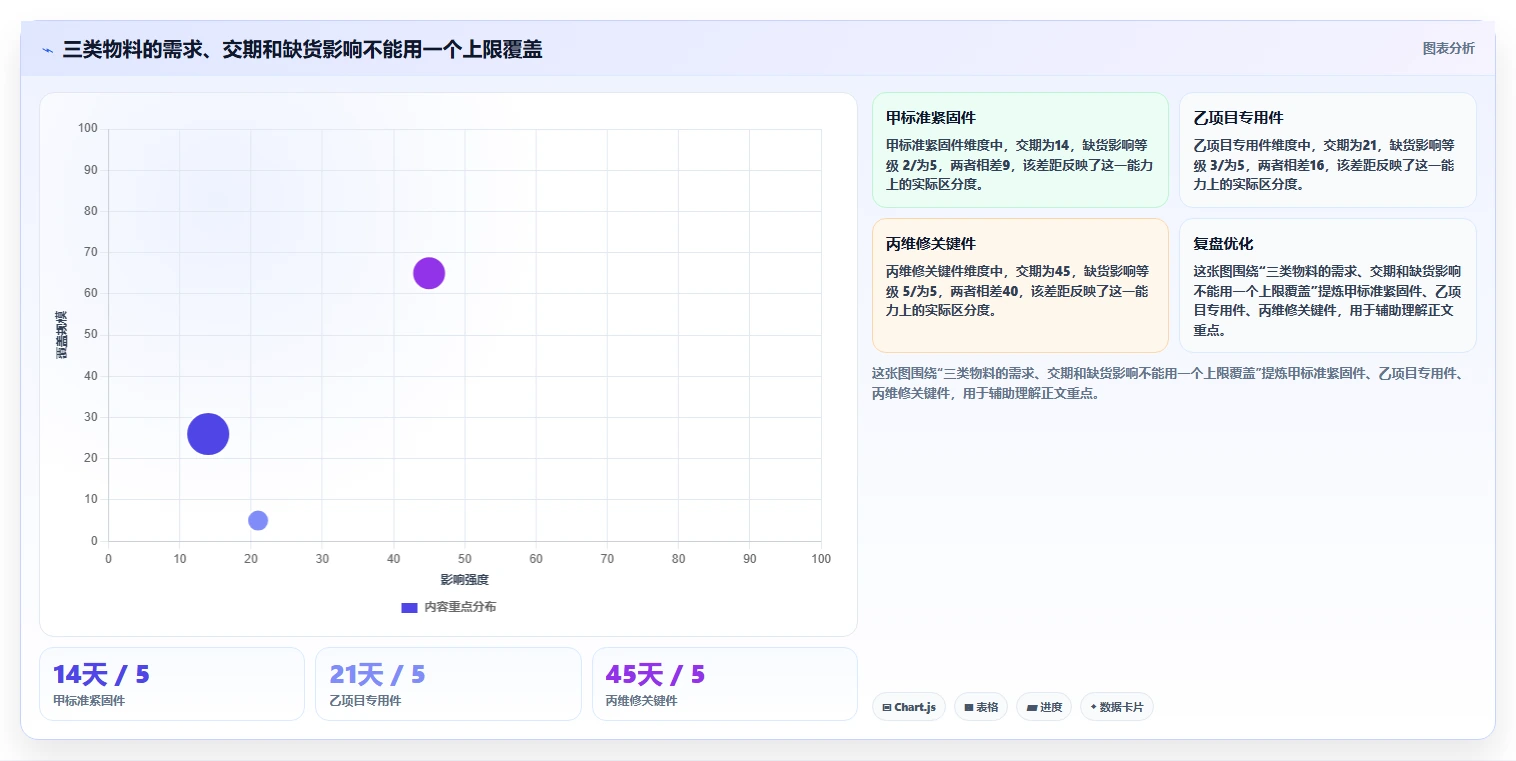Click the small light-blue bubble at x=21
Image resolution: width=1516 pixels, height=761 pixels.
[258, 520]
